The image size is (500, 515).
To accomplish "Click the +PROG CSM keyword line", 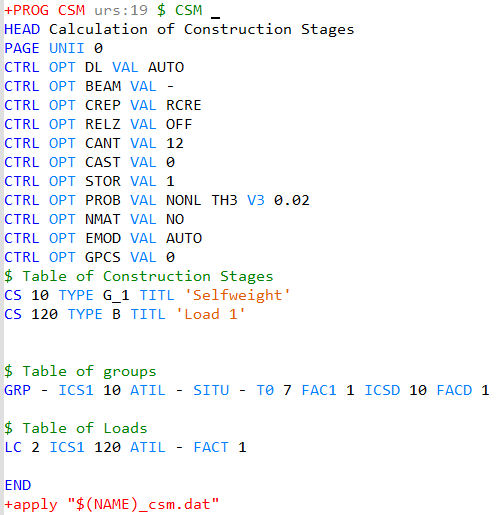I will point(112,10).
